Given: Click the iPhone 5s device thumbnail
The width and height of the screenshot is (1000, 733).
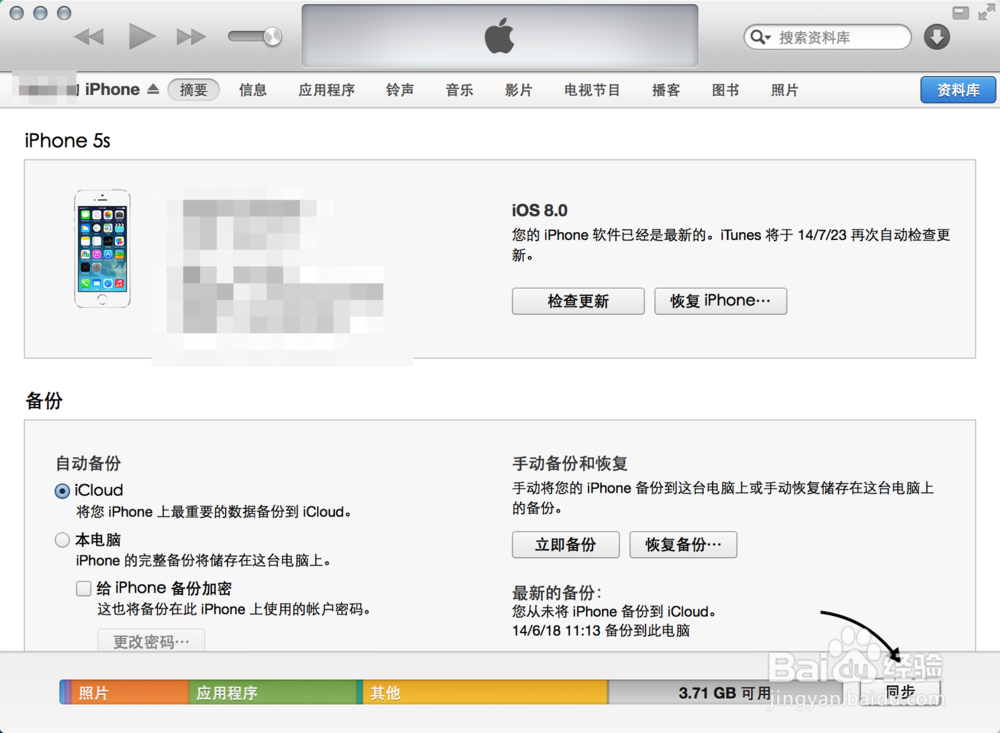Looking at the screenshot, I should 102,249.
